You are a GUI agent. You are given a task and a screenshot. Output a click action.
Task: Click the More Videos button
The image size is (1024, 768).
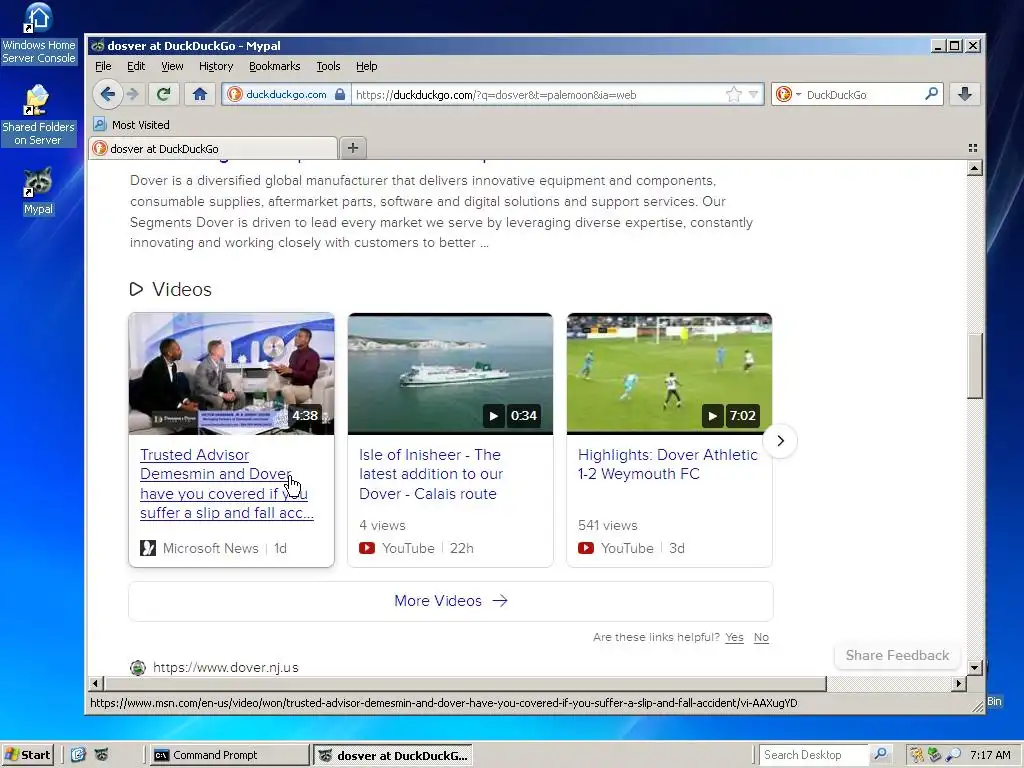451,601
